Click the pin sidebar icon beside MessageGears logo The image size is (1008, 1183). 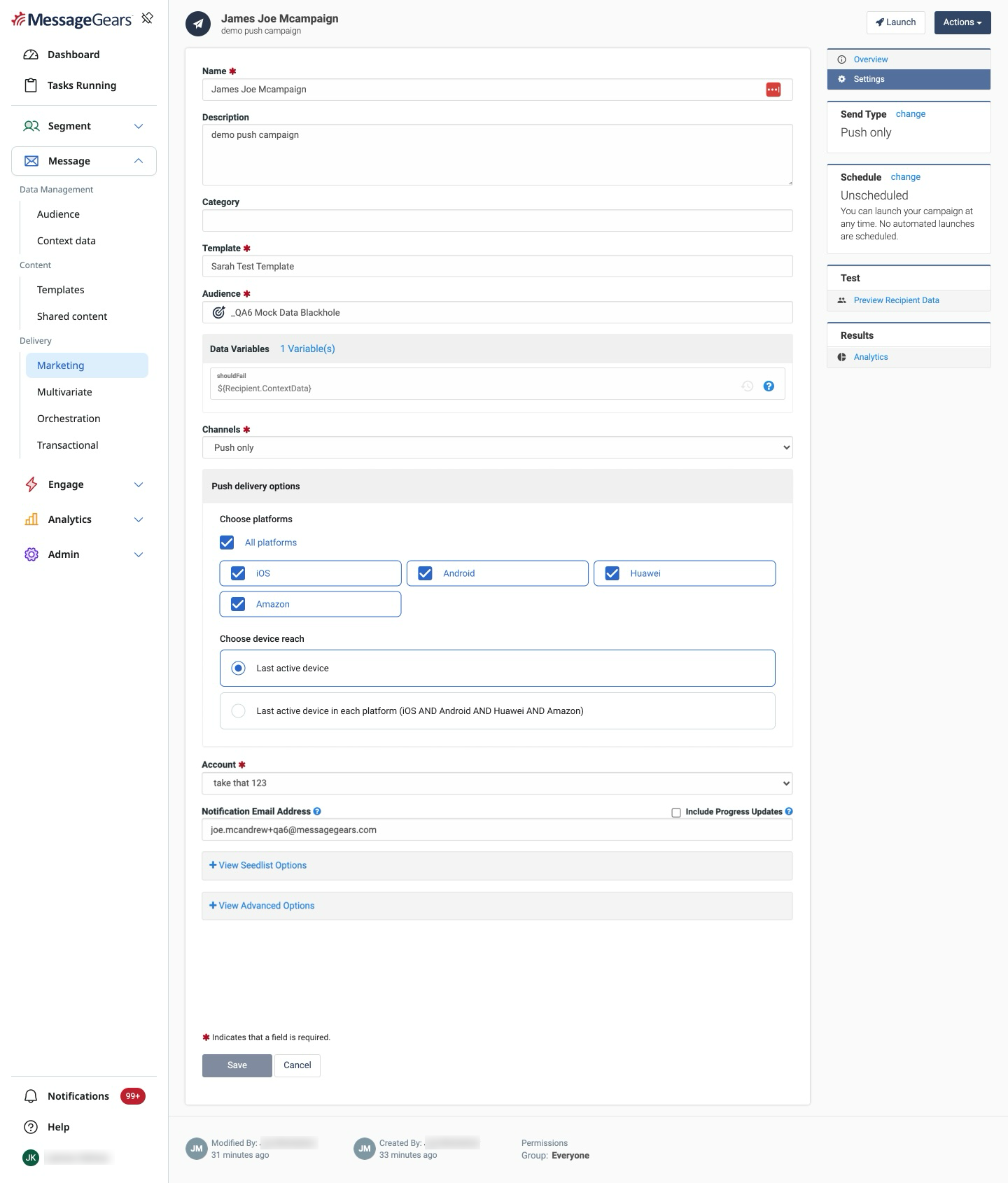coord(147,18)
